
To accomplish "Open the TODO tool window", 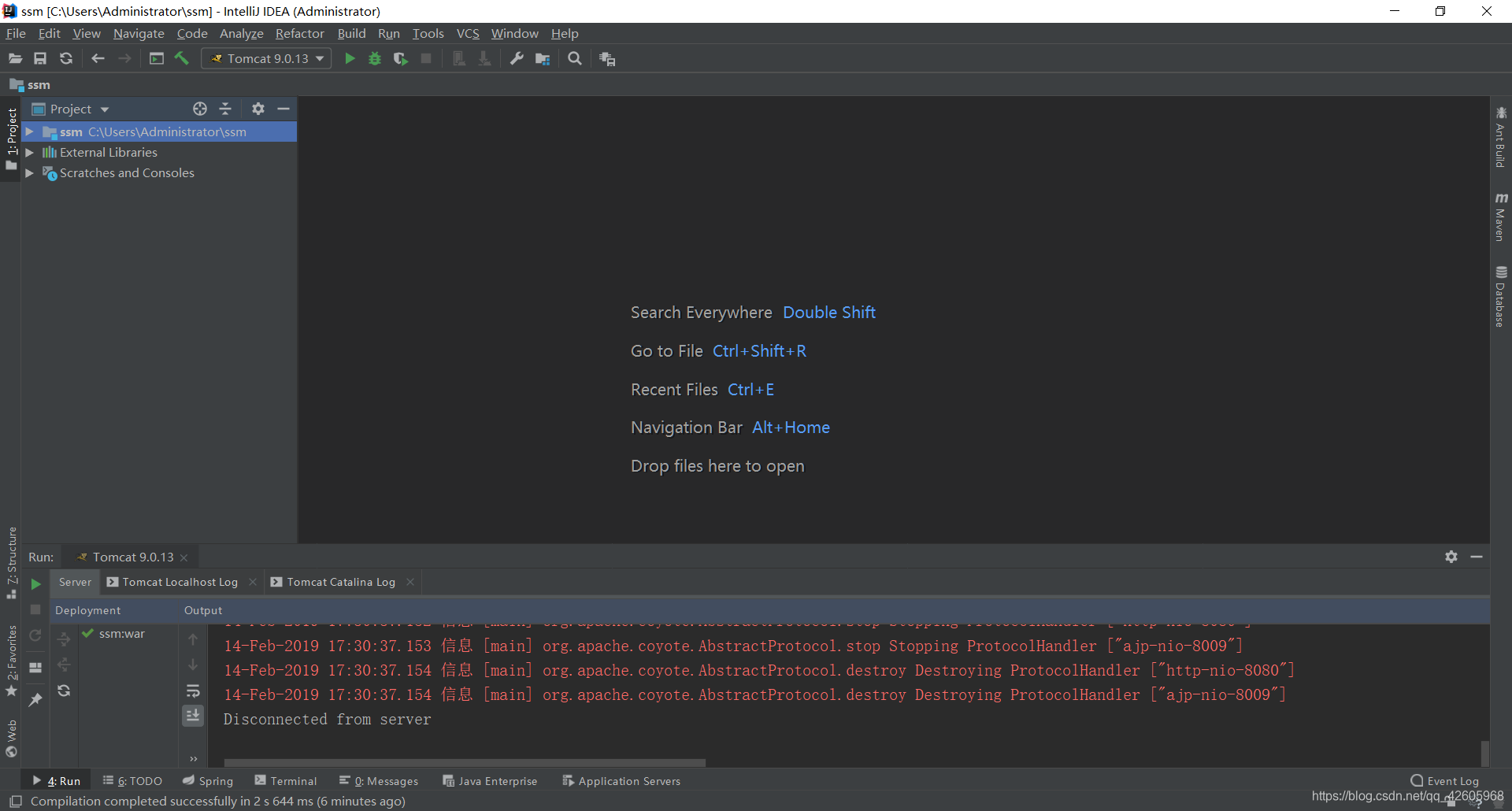I will (132, 781).
